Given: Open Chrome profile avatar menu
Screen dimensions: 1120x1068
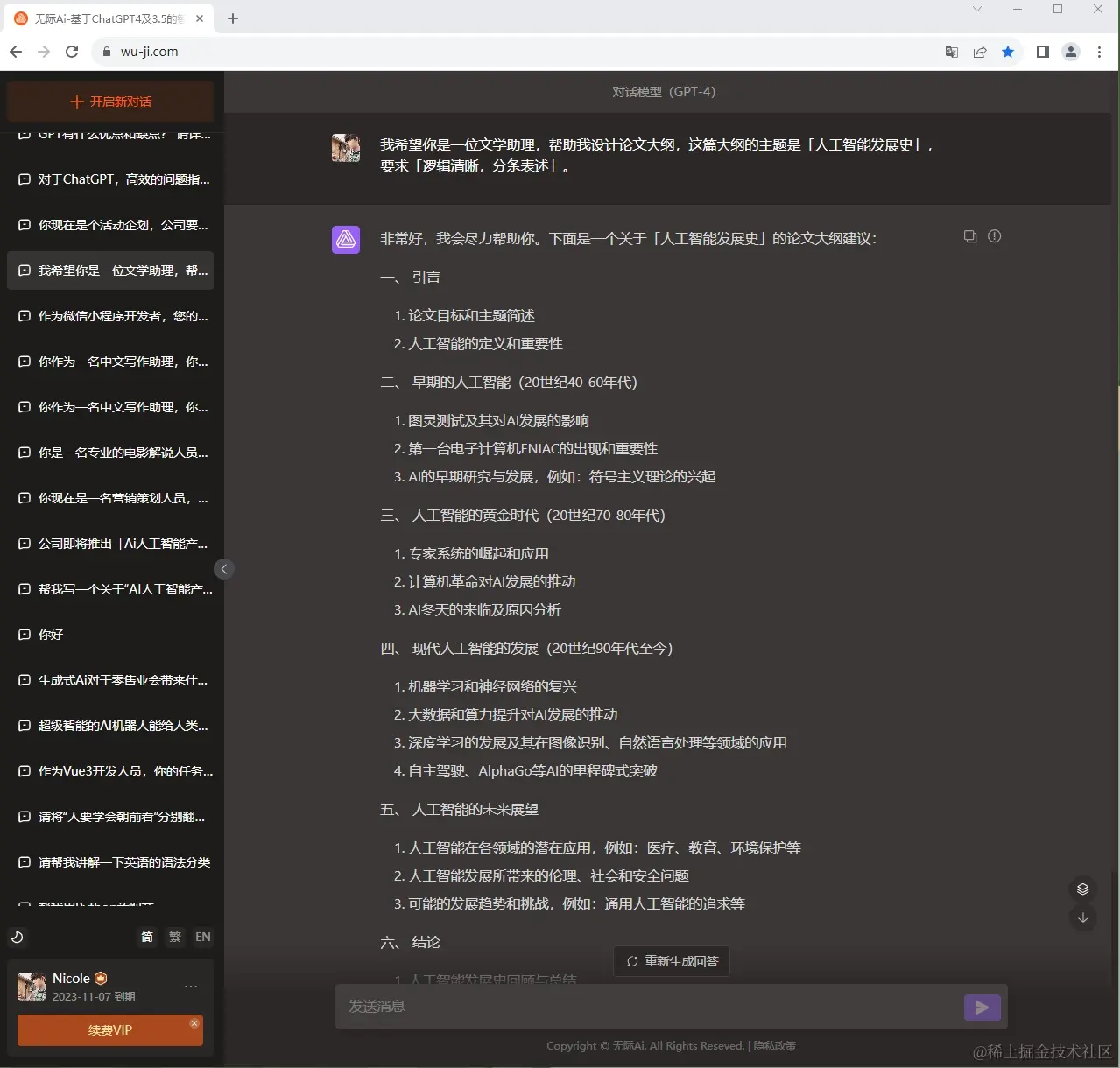Looking at the screenshot, I should tap(1071, 52).
